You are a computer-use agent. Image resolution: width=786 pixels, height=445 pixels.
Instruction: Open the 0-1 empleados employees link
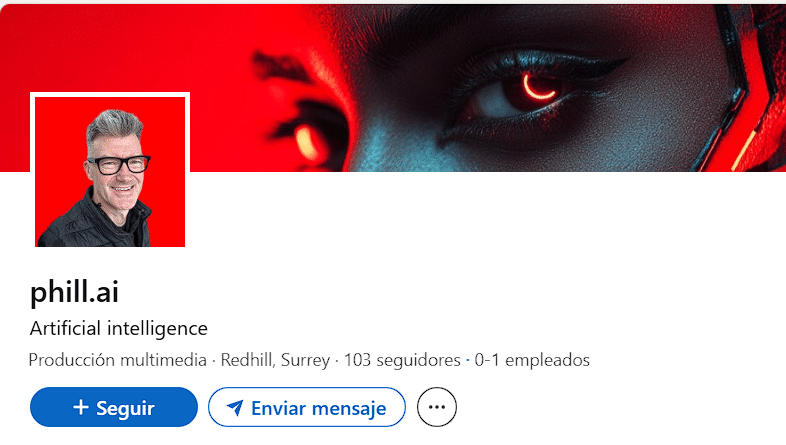point(532,360)
